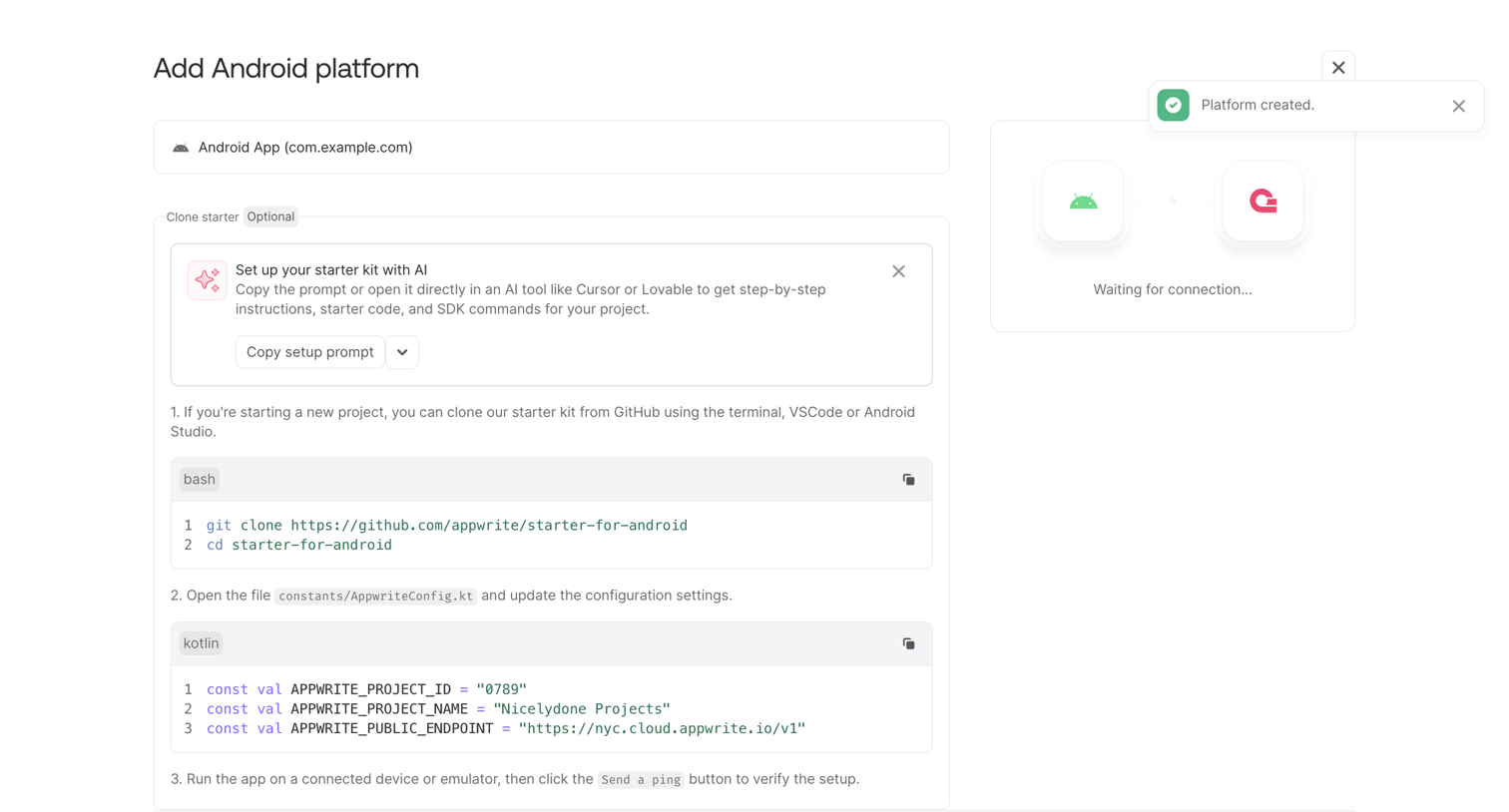Click the APPWRITE_PROJECT_ID line
Screen dimensions: 1509x812
pos(366,689)
